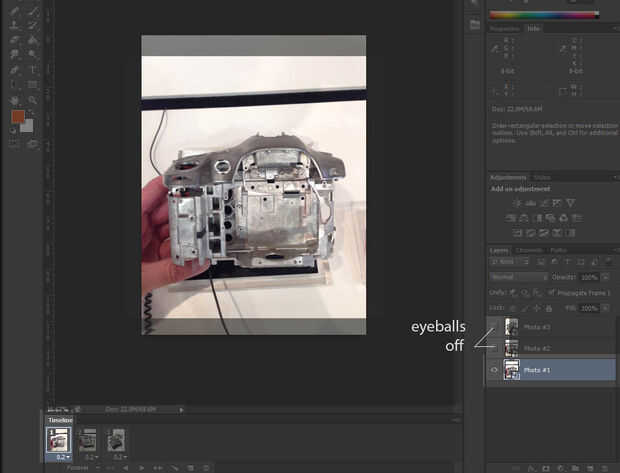
Task: Add a Vibrance adjustment
Action: pos(570,203)
